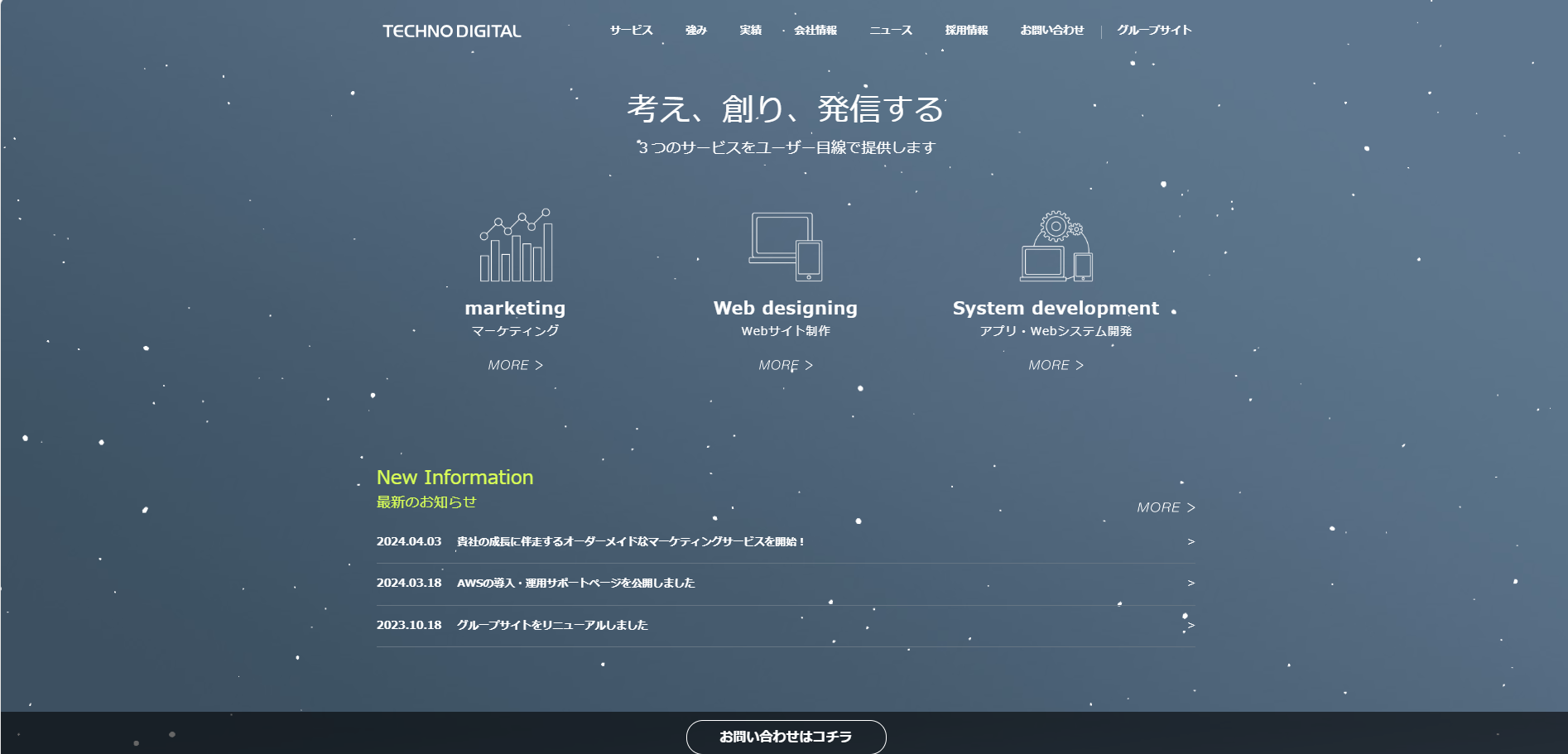The width and height of the screenshot is (1568, 754).
Task: Click arrow on the 2024.04.03 news row
Action: coord(1190,542)
